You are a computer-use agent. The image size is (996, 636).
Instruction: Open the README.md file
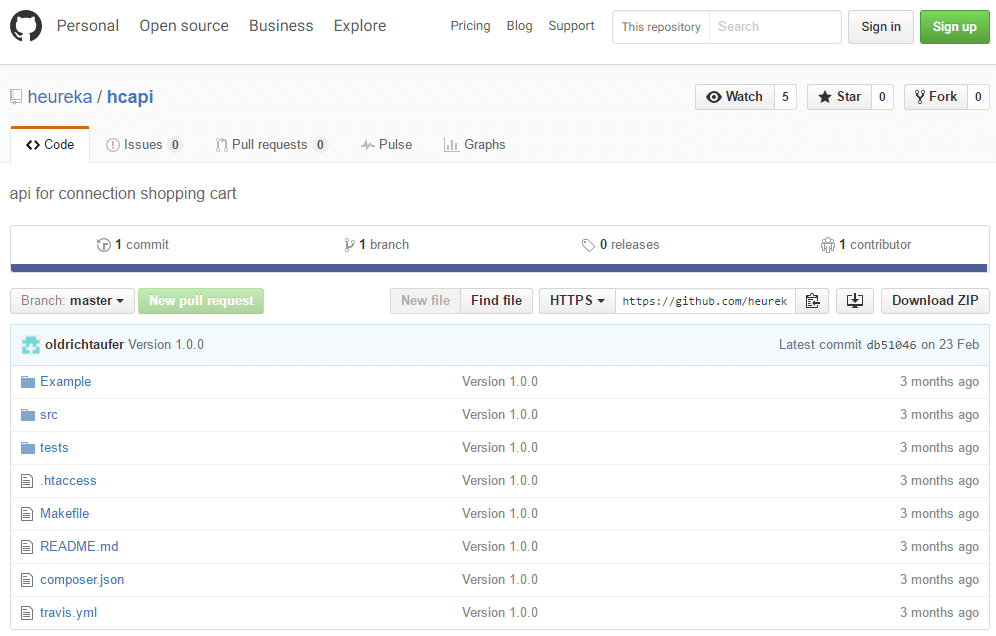click(79, 547)
